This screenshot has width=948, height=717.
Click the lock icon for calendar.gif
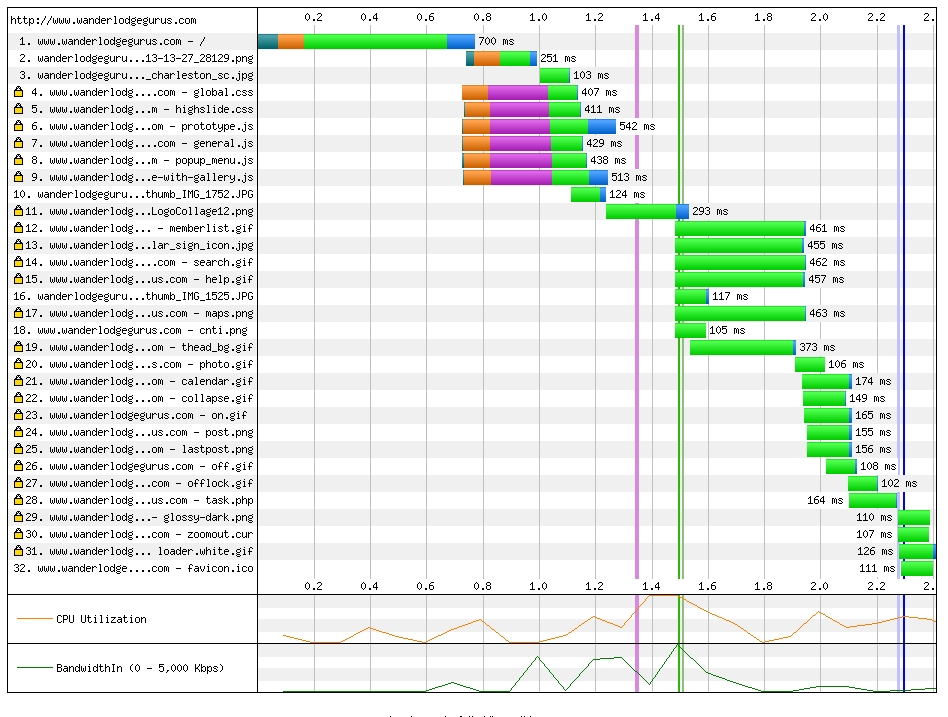pos(18,381)
